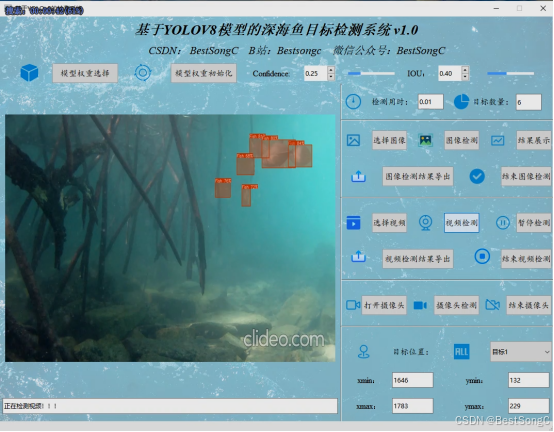The image size is (554, 432).
Task: Decrease Confidence with stepper down arrow
Action: point(331,77)
